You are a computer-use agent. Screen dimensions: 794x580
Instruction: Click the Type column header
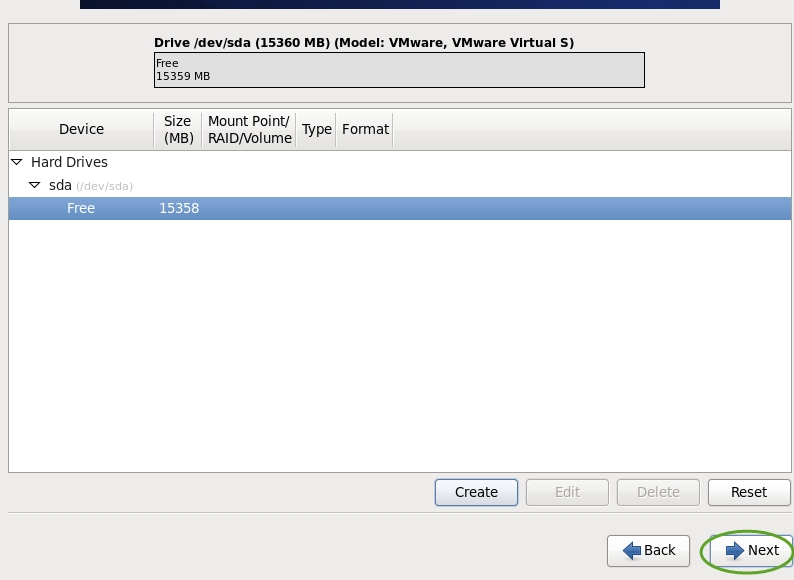coord(316,130)
